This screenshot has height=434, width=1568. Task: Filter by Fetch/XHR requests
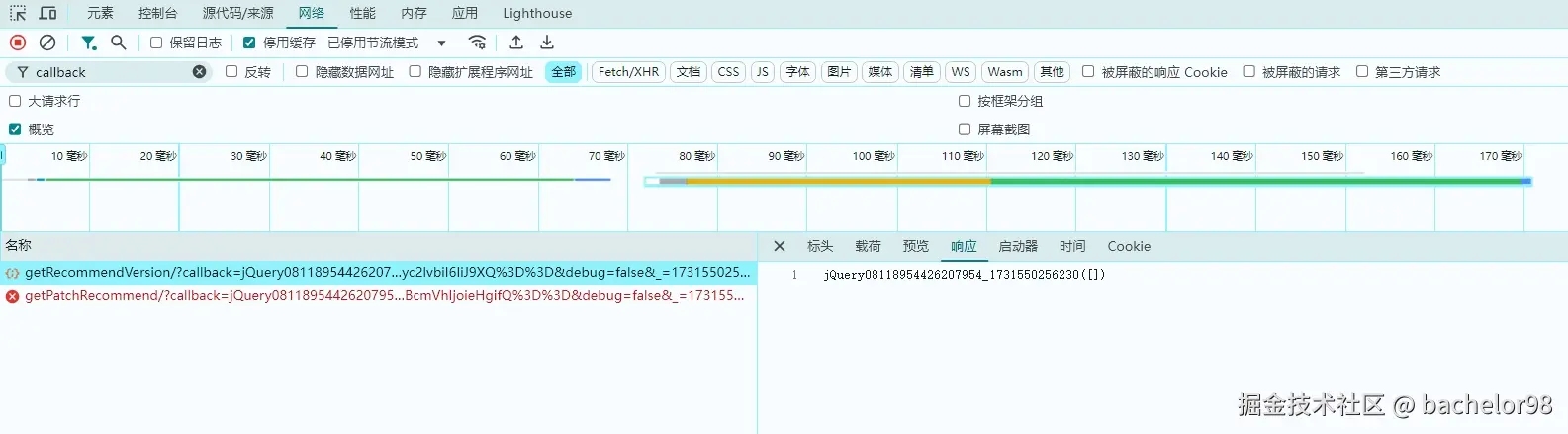628,72
